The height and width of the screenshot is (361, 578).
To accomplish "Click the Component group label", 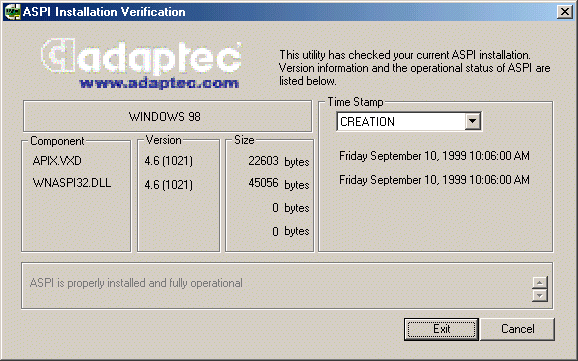I will click(x=57, y=141).
